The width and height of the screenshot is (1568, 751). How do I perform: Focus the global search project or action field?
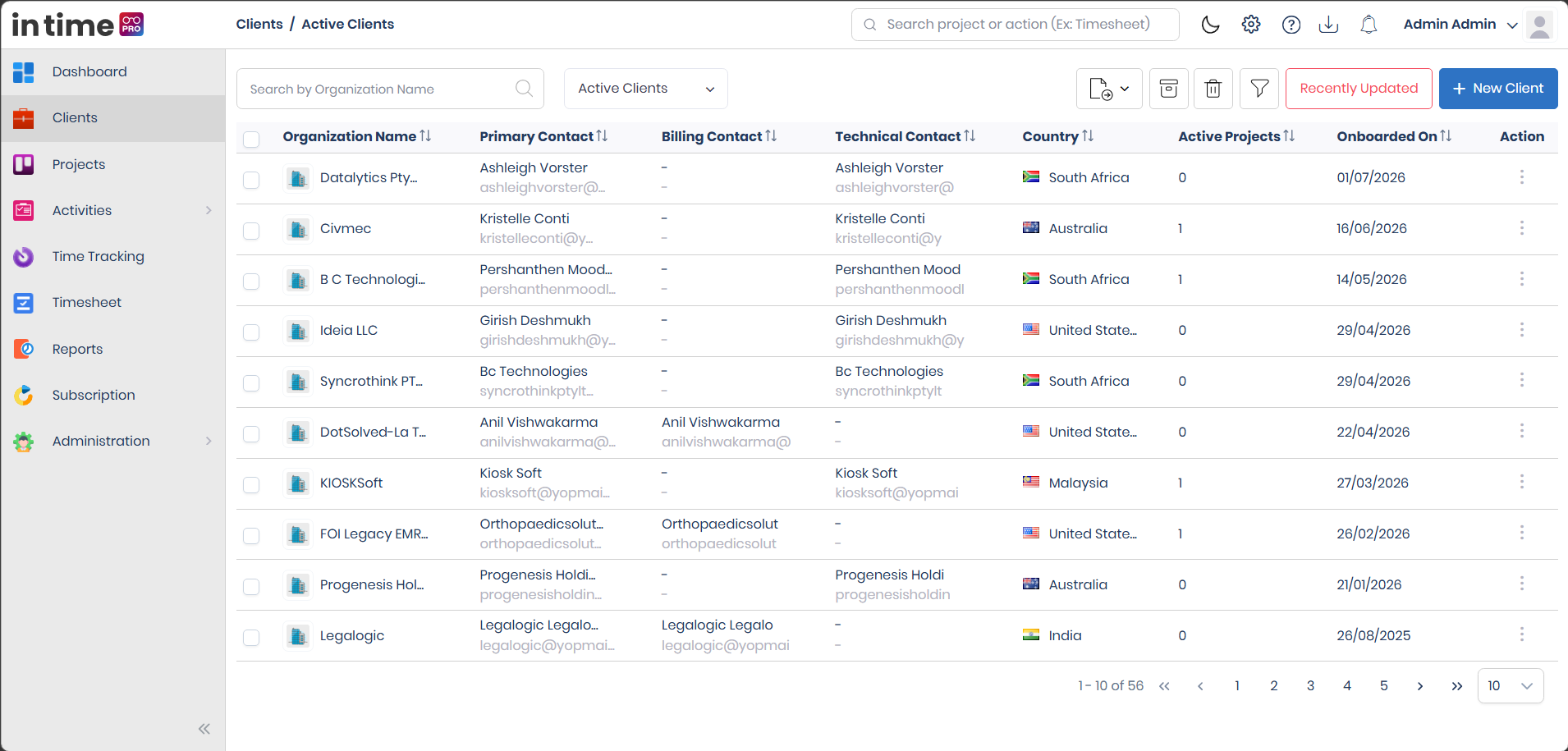1016,25
